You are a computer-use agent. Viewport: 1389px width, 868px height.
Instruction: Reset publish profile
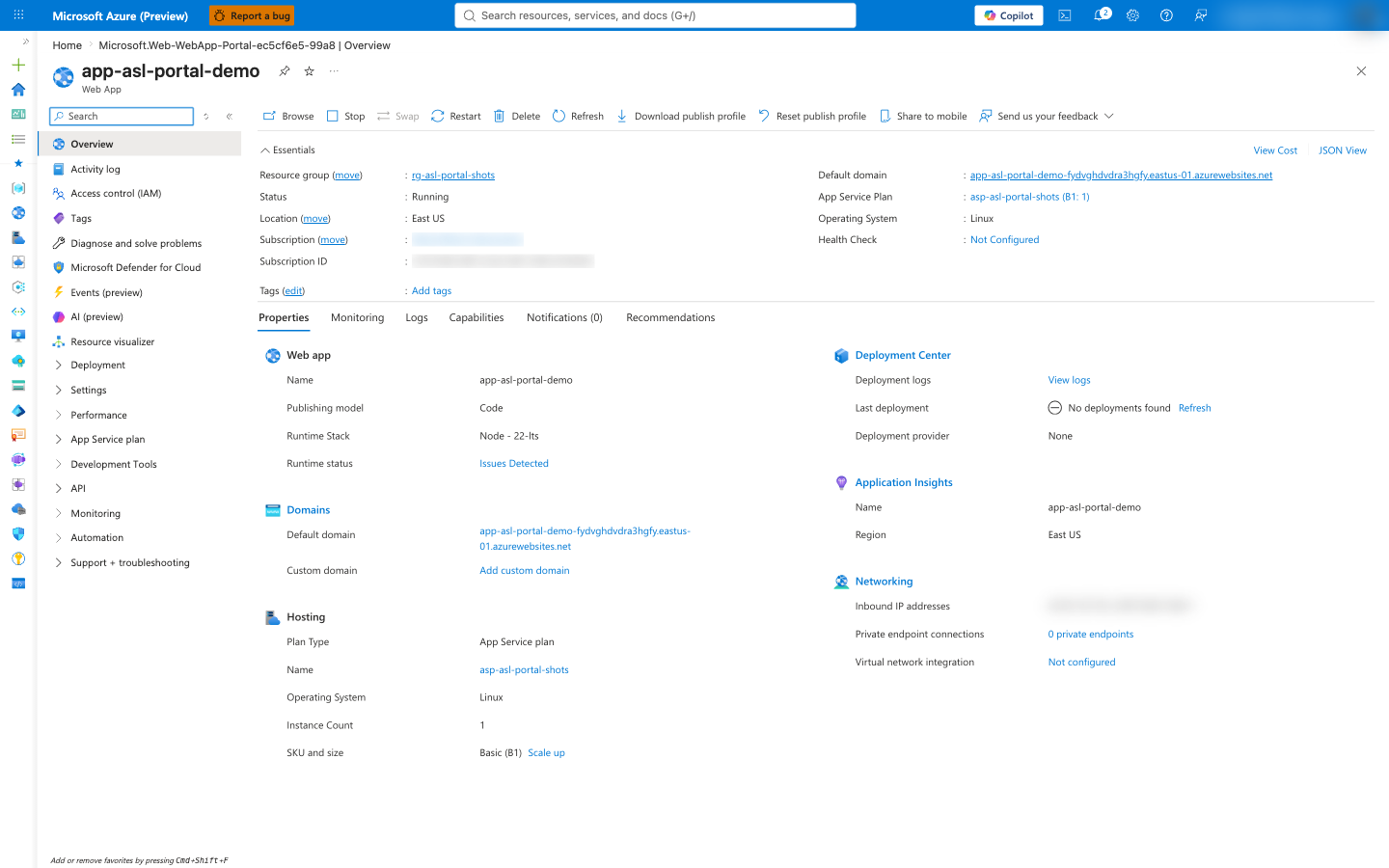(x=812, y=116)
